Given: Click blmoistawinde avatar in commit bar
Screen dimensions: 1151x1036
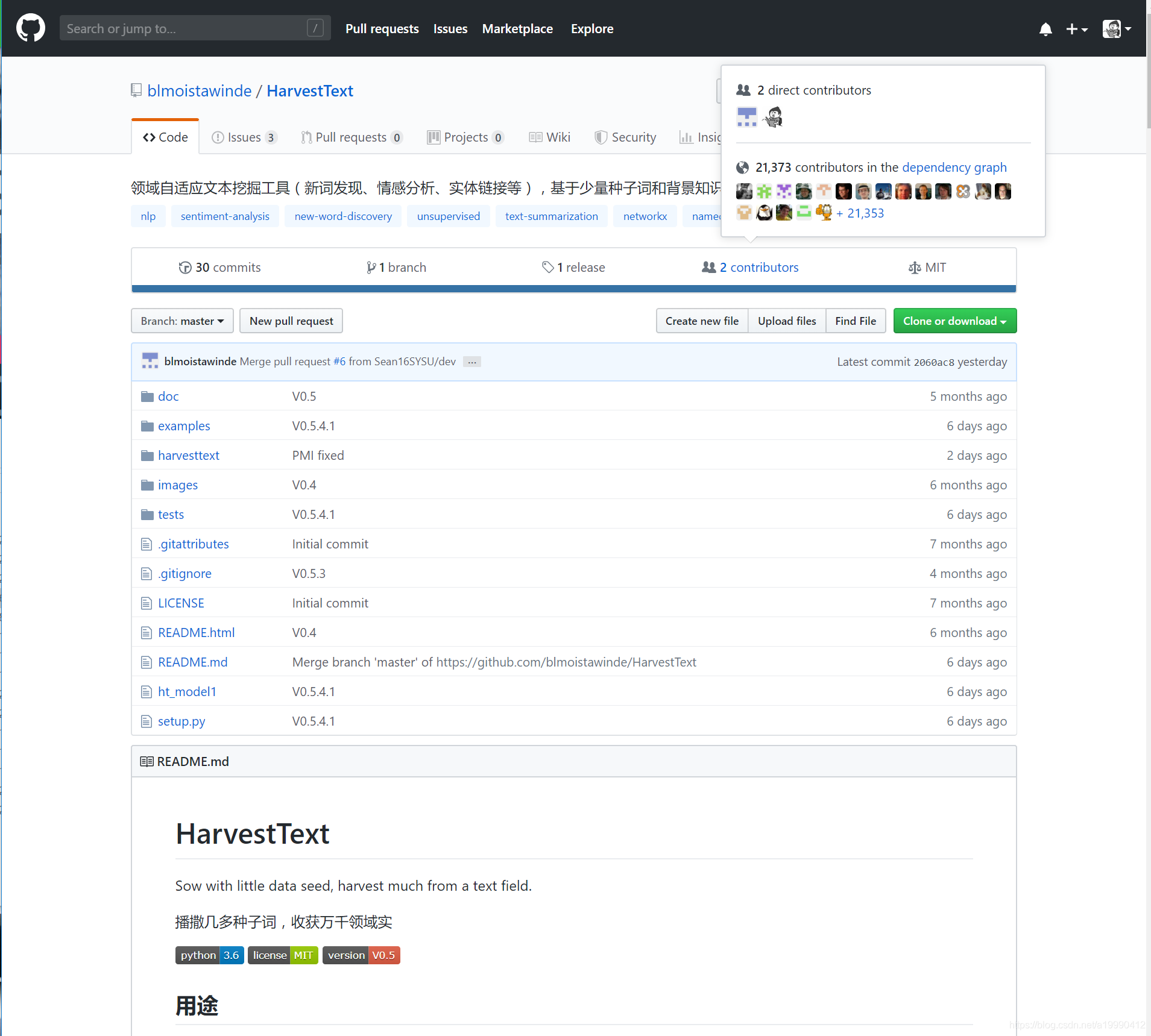Looking at the screenshot, I should coord(150,361).
